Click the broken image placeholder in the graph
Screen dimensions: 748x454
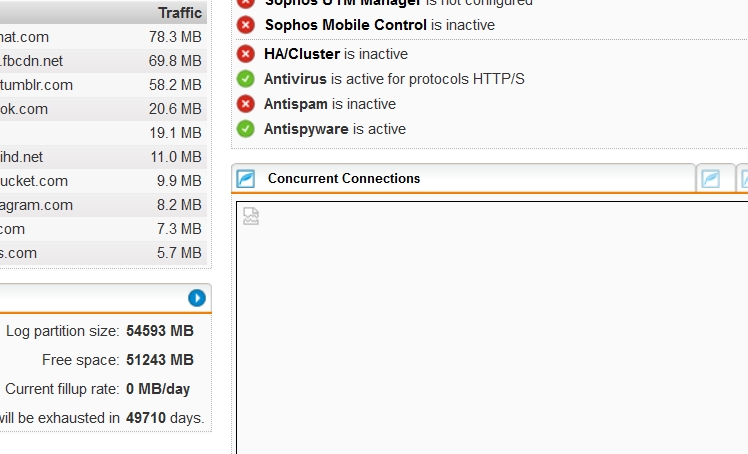tap(251, 216)
